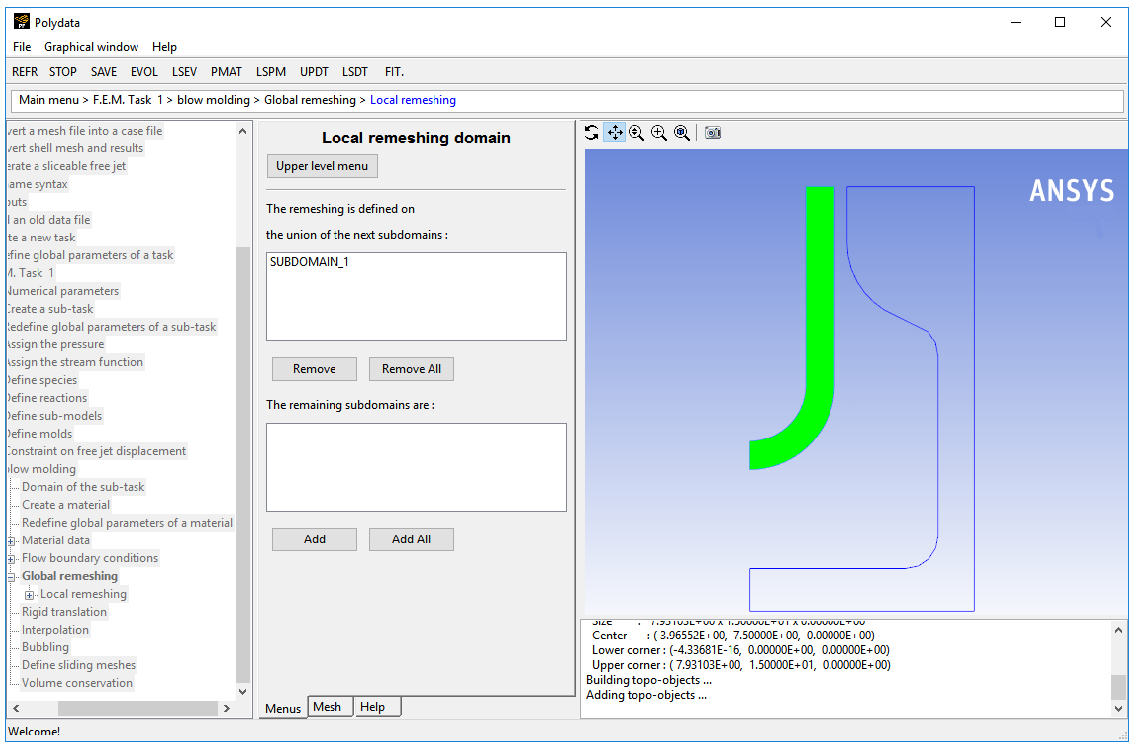This screenshot has height=749, width=1133.
Task: Click the tree panel scroll-down arrow
Action: coord(243,691)
